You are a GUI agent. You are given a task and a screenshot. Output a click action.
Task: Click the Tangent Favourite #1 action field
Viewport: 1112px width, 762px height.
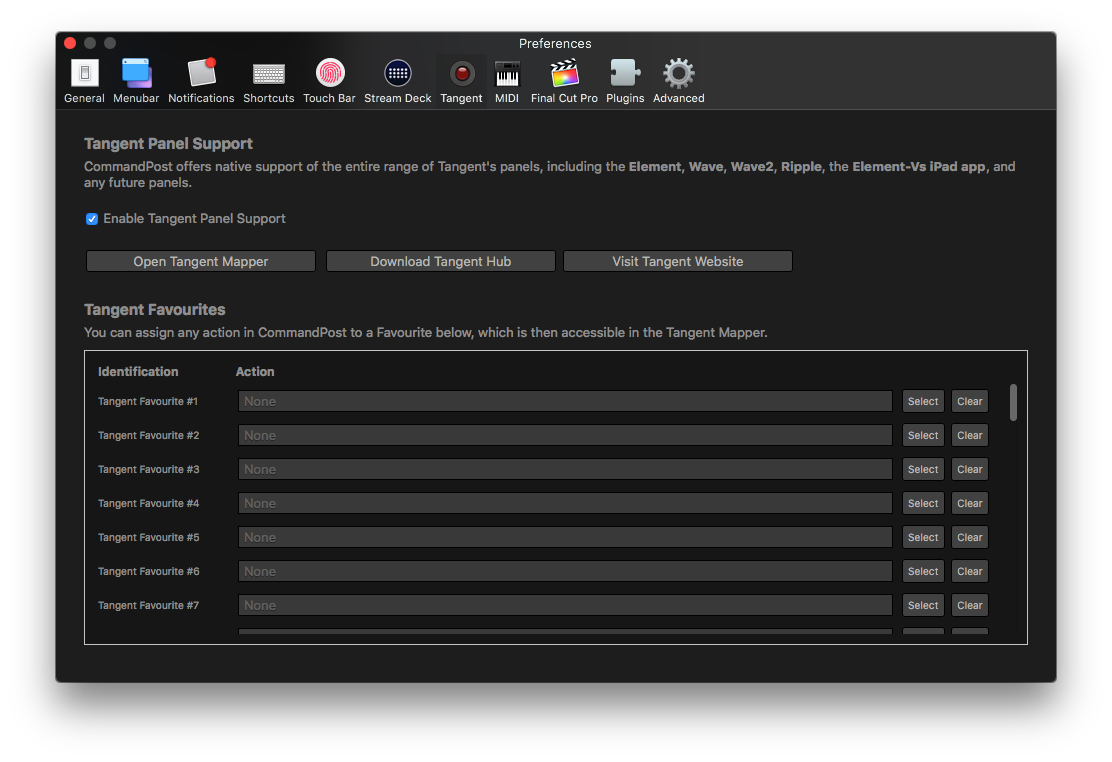coord(565,402)
